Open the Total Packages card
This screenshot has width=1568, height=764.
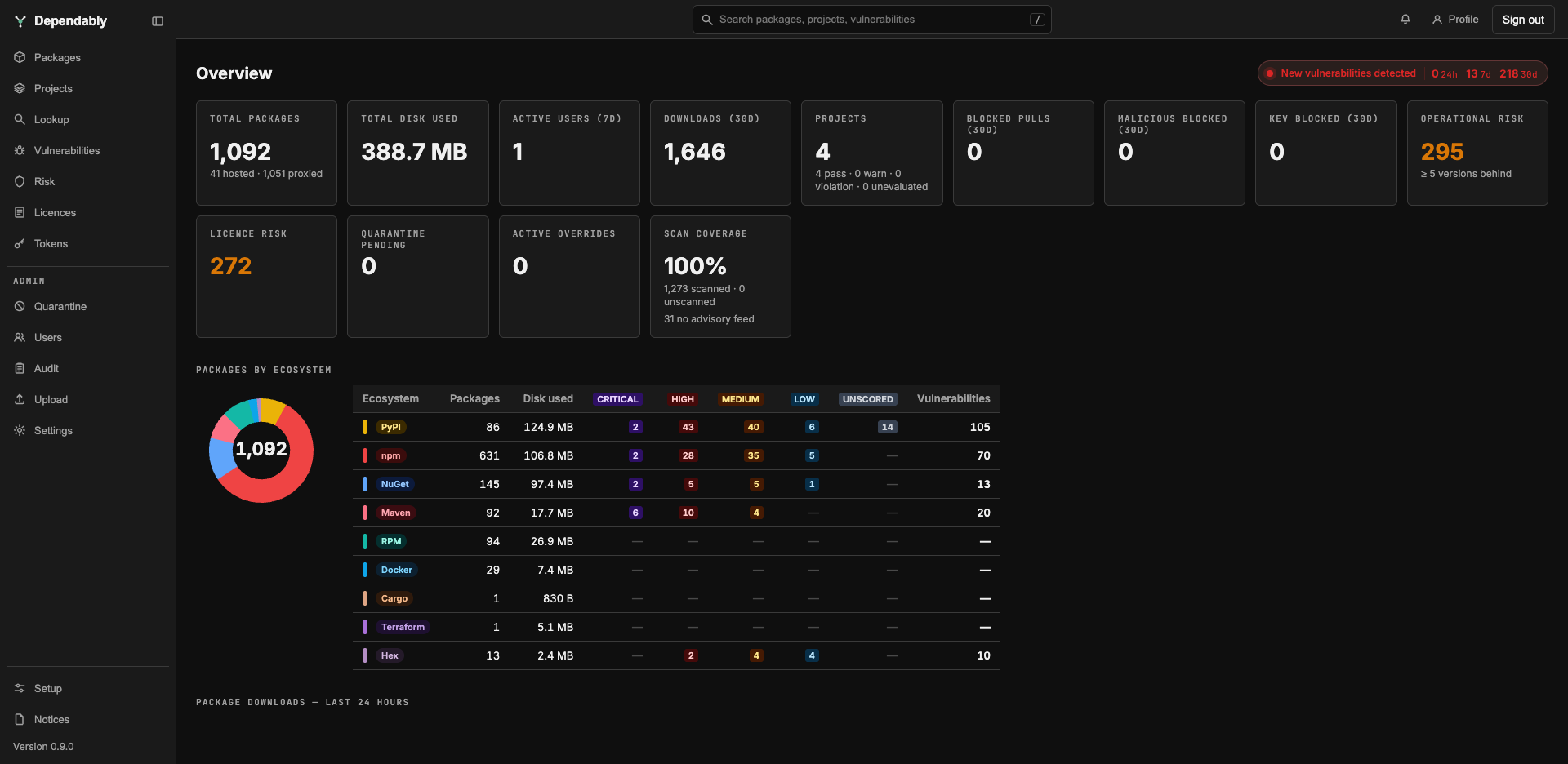click(x=266, y=153)
